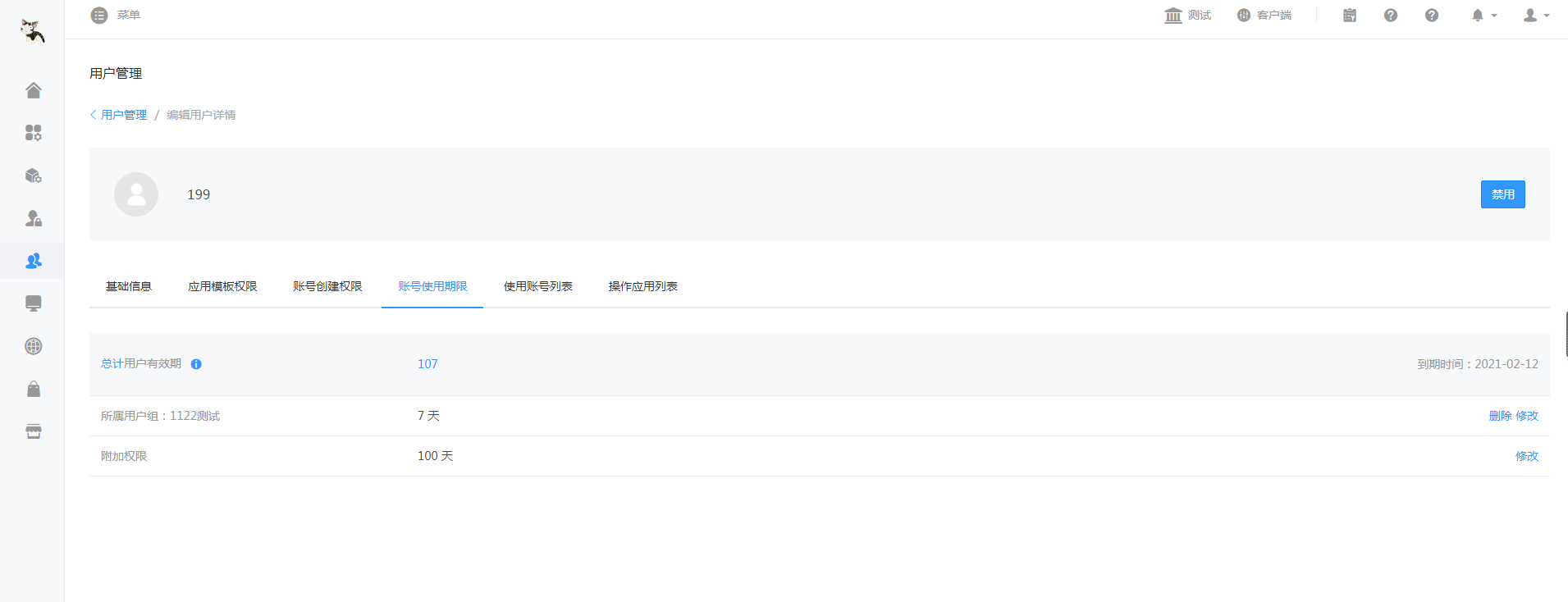
Task: Click 修改 in the 附加权限 row
Action: point(1527,456)
